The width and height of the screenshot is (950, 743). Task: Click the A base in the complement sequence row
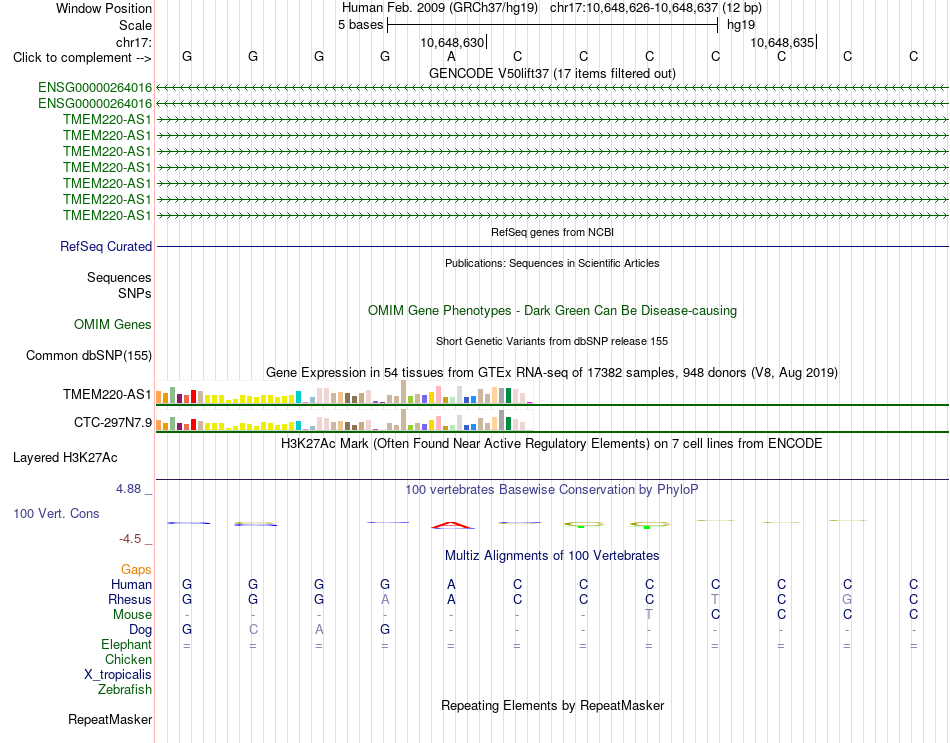451,56
